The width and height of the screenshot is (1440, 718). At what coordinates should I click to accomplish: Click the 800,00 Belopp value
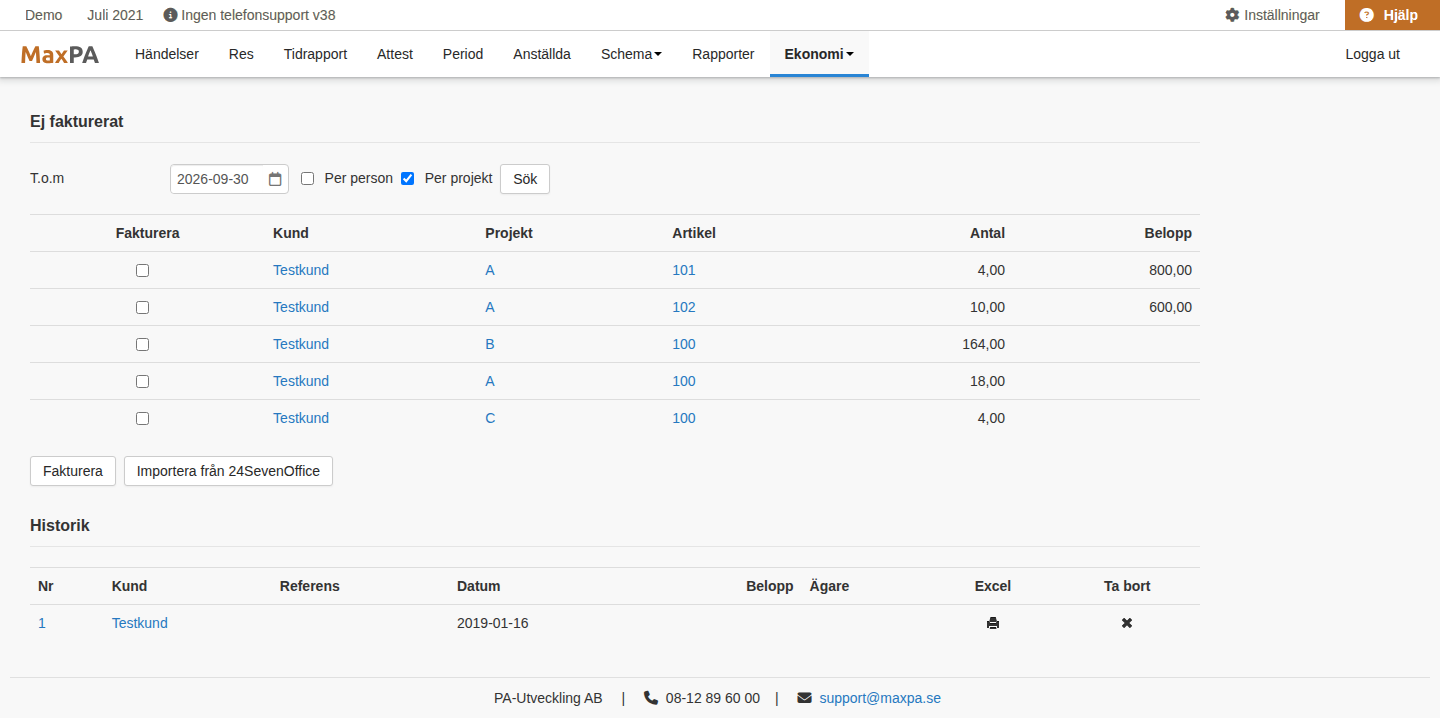coord(1171,270)
